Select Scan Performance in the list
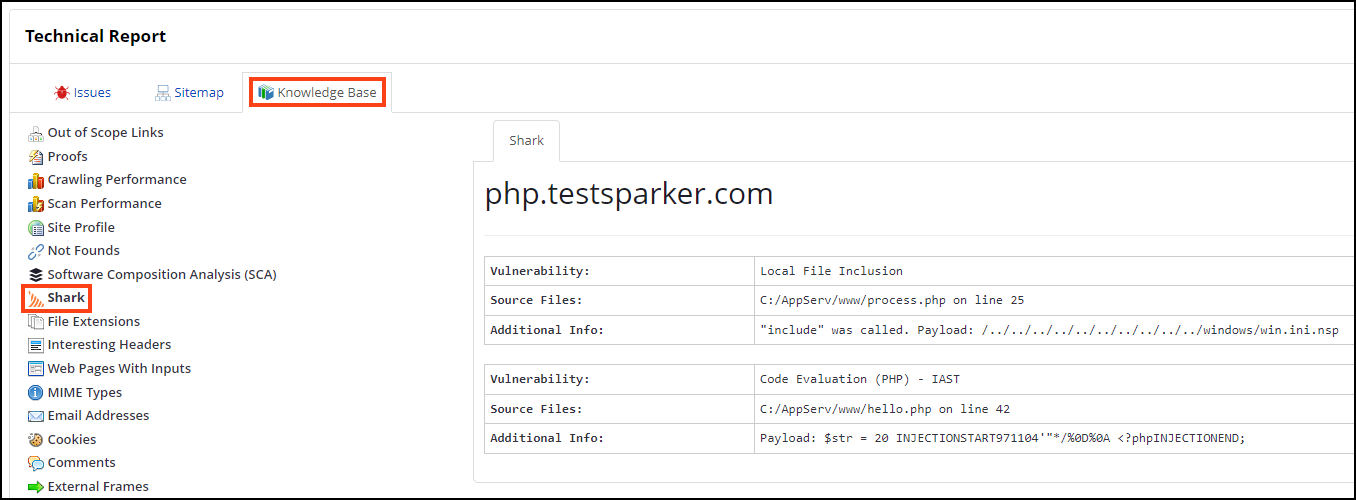The image size is (1356, 500). (x=104, y=204)
